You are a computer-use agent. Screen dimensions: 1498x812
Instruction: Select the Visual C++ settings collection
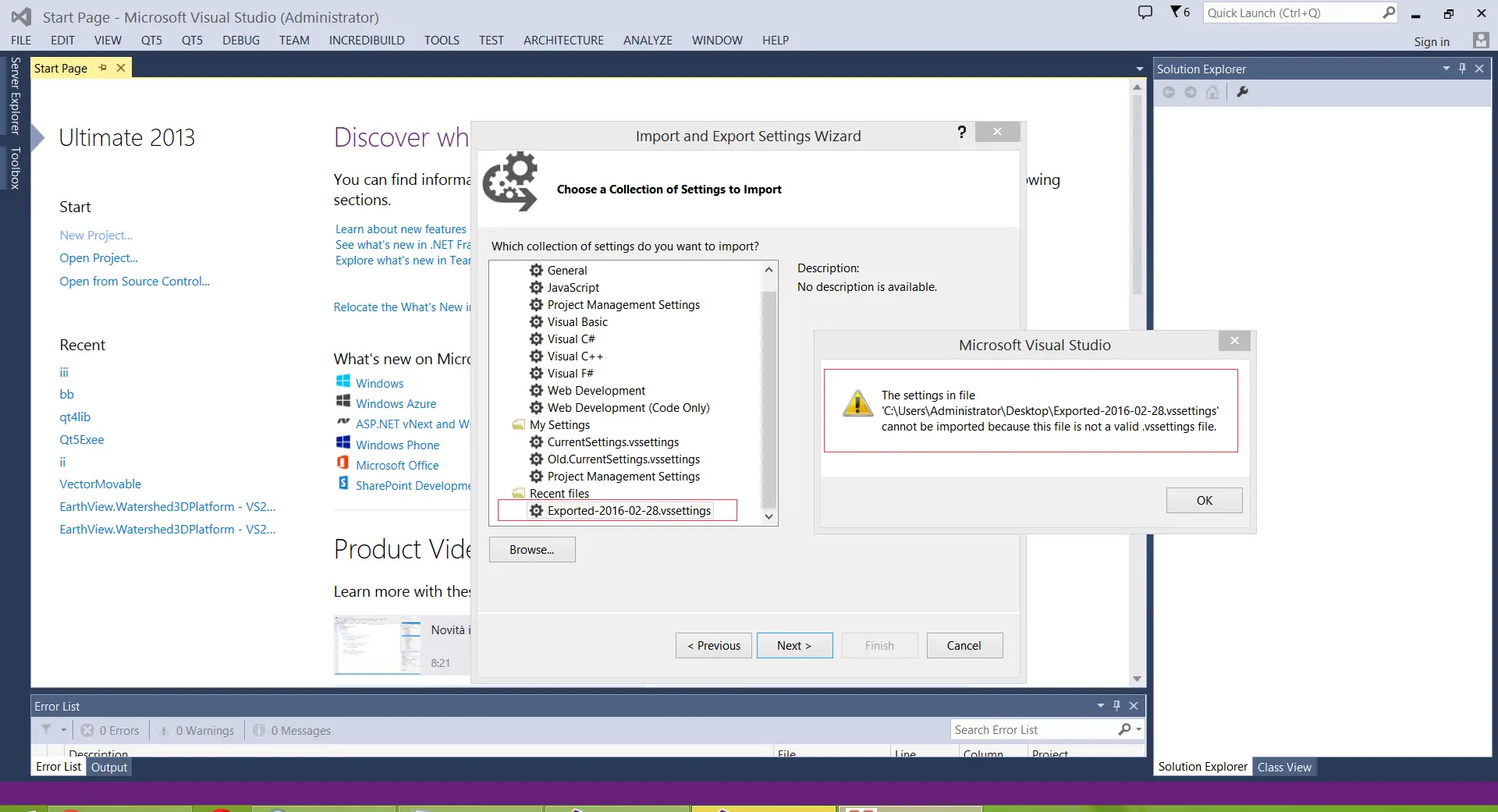click(575, 356)
